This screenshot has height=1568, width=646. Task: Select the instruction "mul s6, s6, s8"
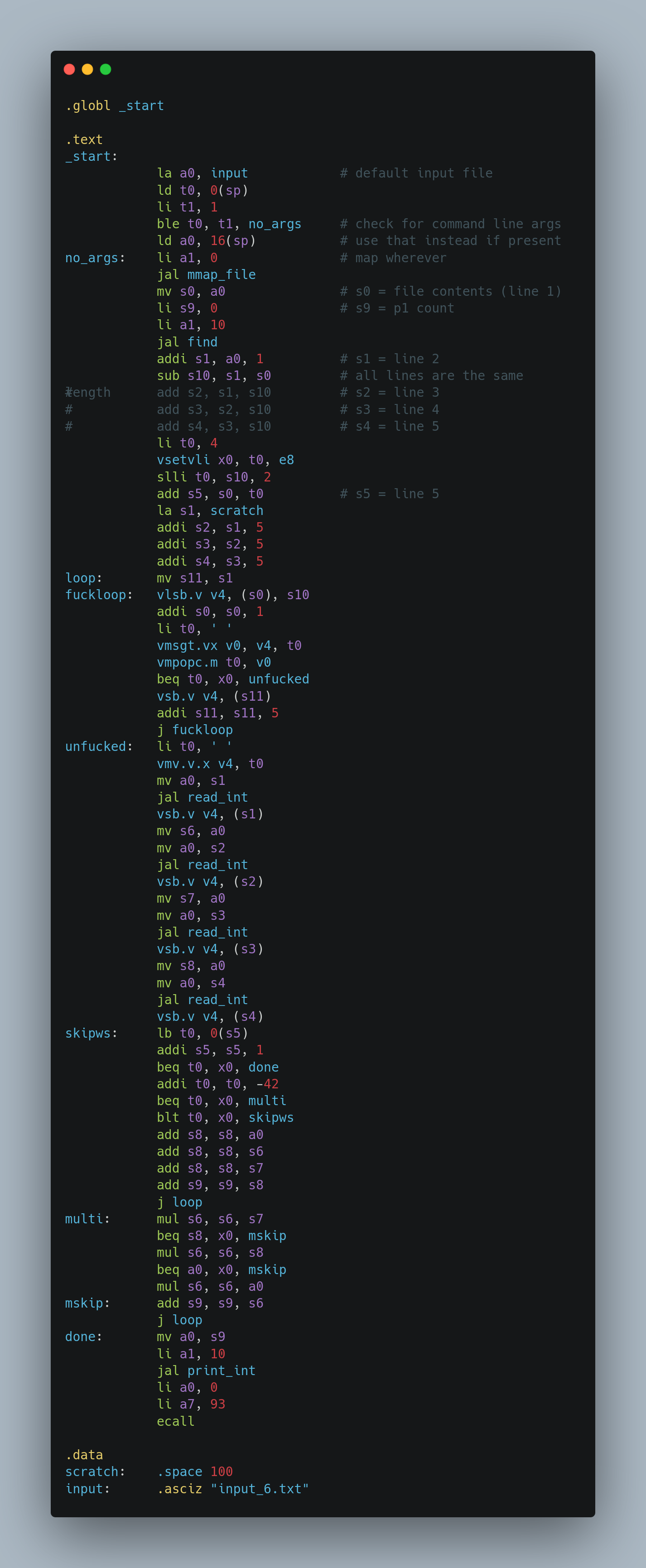point(210,1253)
